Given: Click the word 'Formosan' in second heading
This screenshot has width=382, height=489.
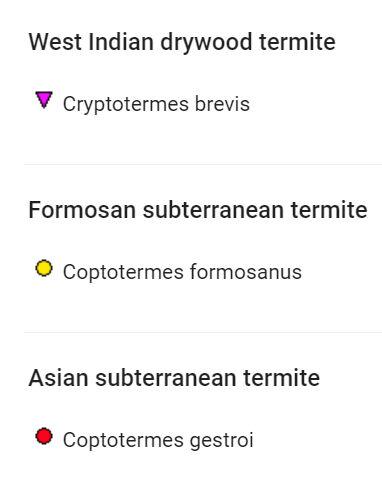Looking at the screenshot, I should (82, 210).
